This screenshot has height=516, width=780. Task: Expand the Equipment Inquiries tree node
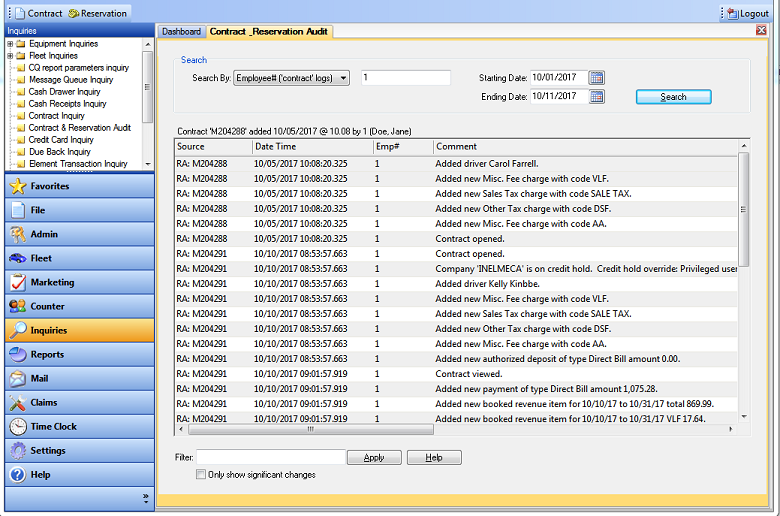click(x=10, y=44)
